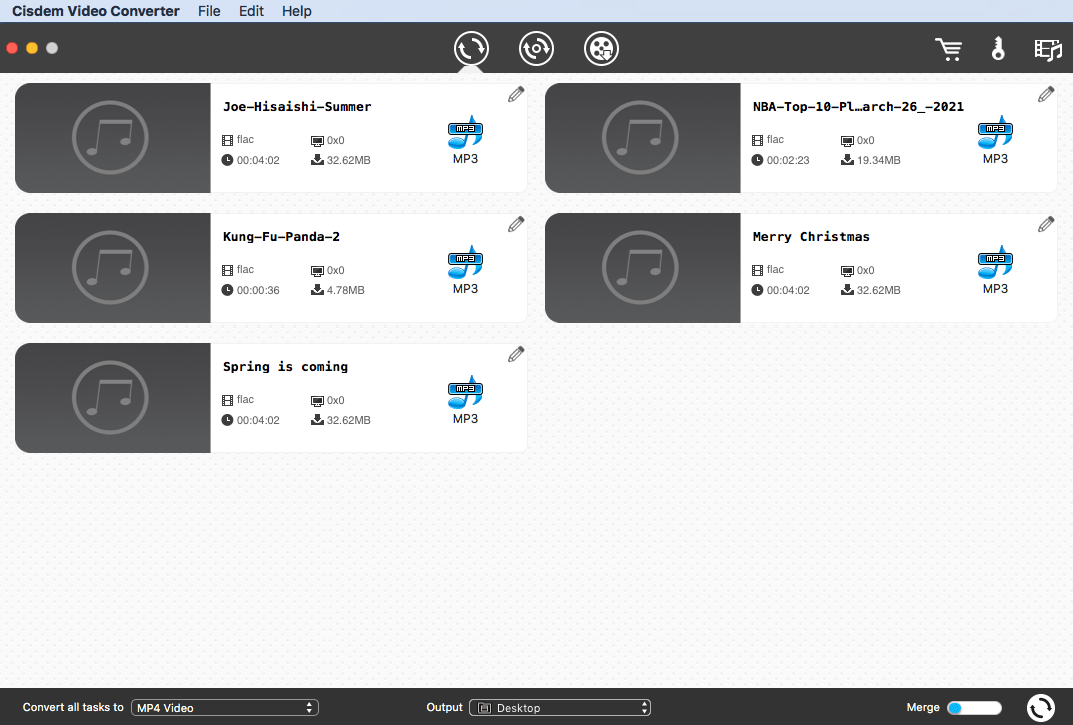
Task: Select the Merry Christmas music thumbnail
Action: [x=643, y=268]
